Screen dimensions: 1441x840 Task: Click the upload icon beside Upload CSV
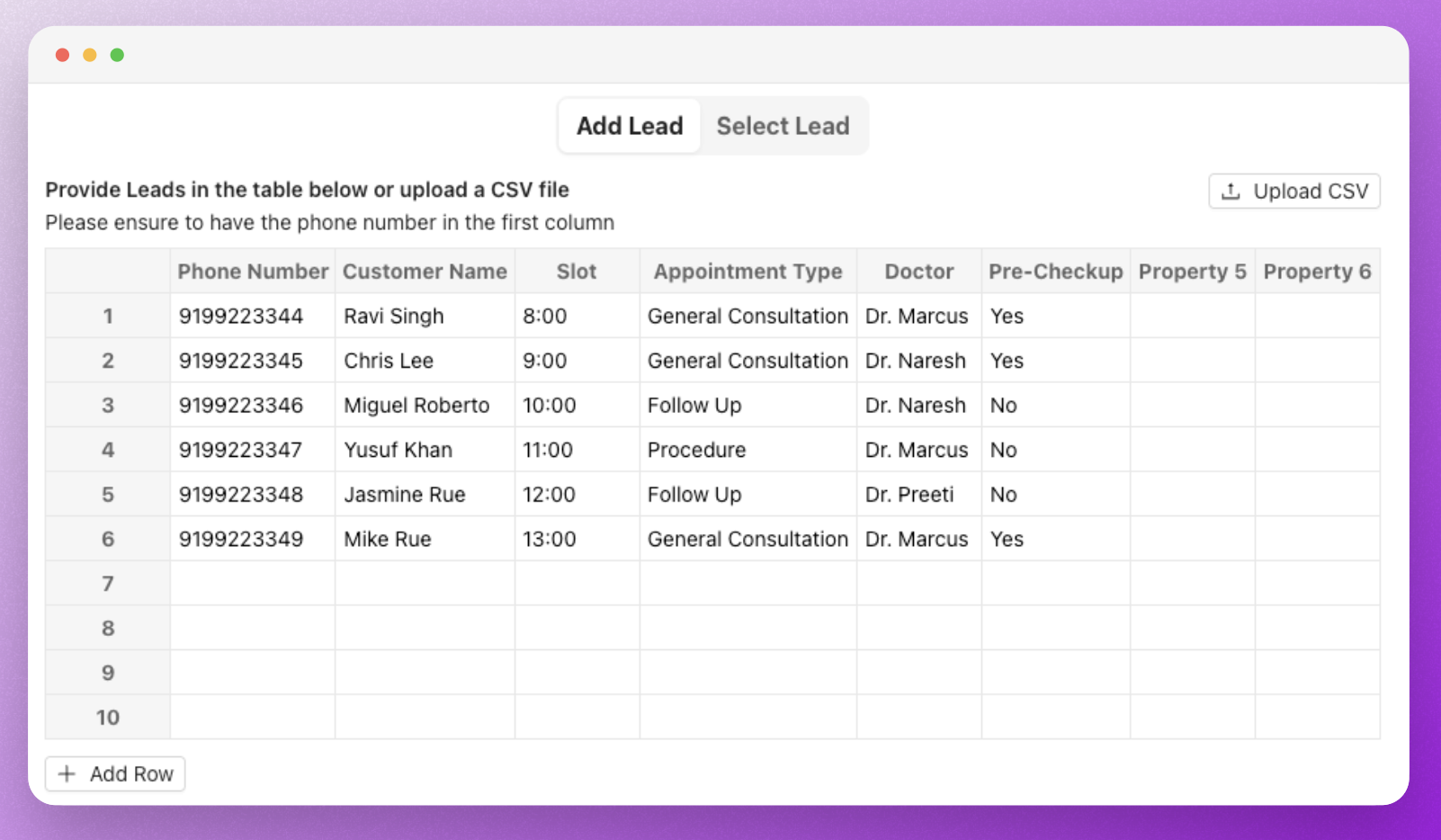click(x=1231, y=192)
